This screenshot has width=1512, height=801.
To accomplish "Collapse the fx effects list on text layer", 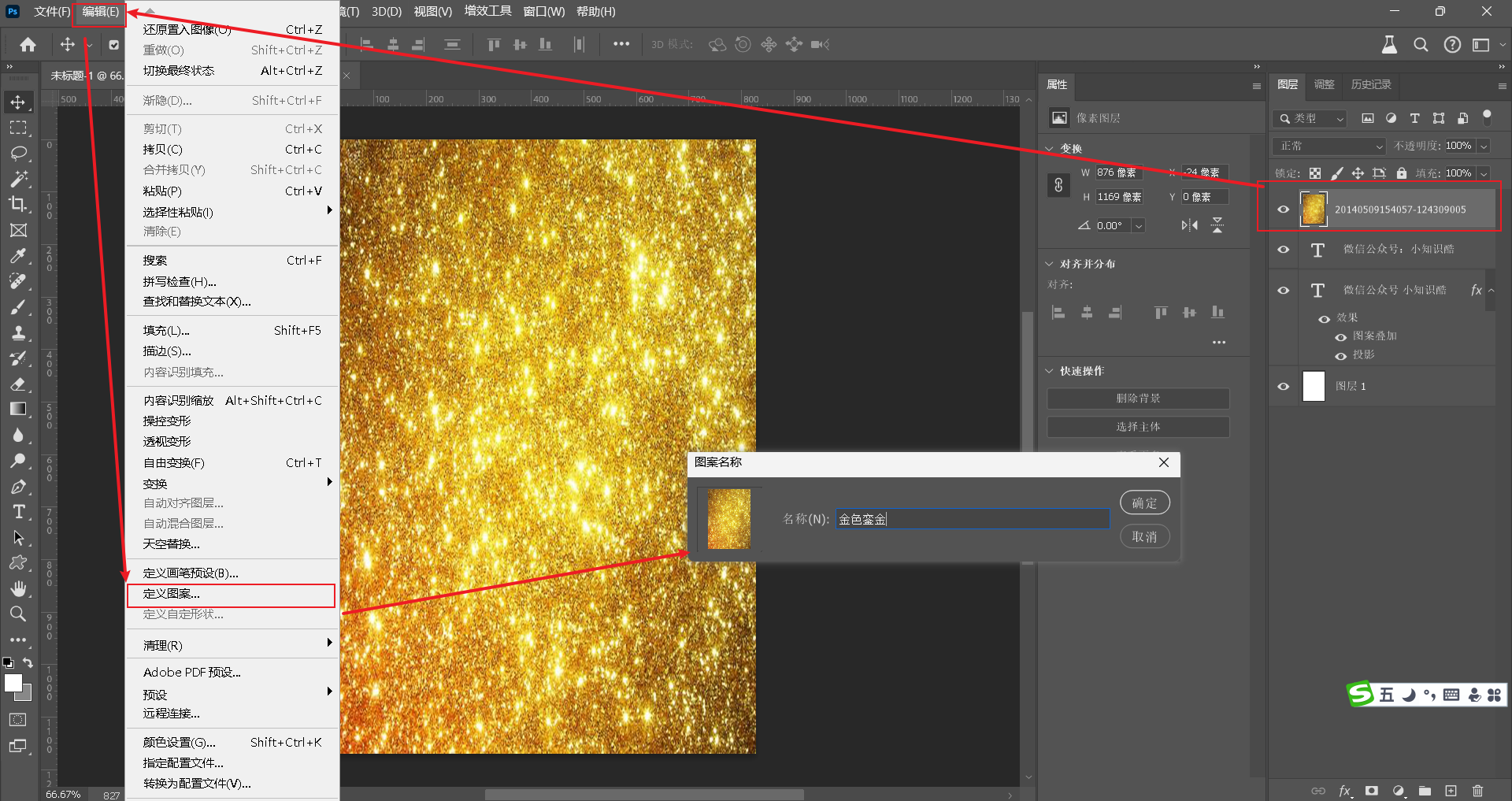I will (x=1491, y=291).
